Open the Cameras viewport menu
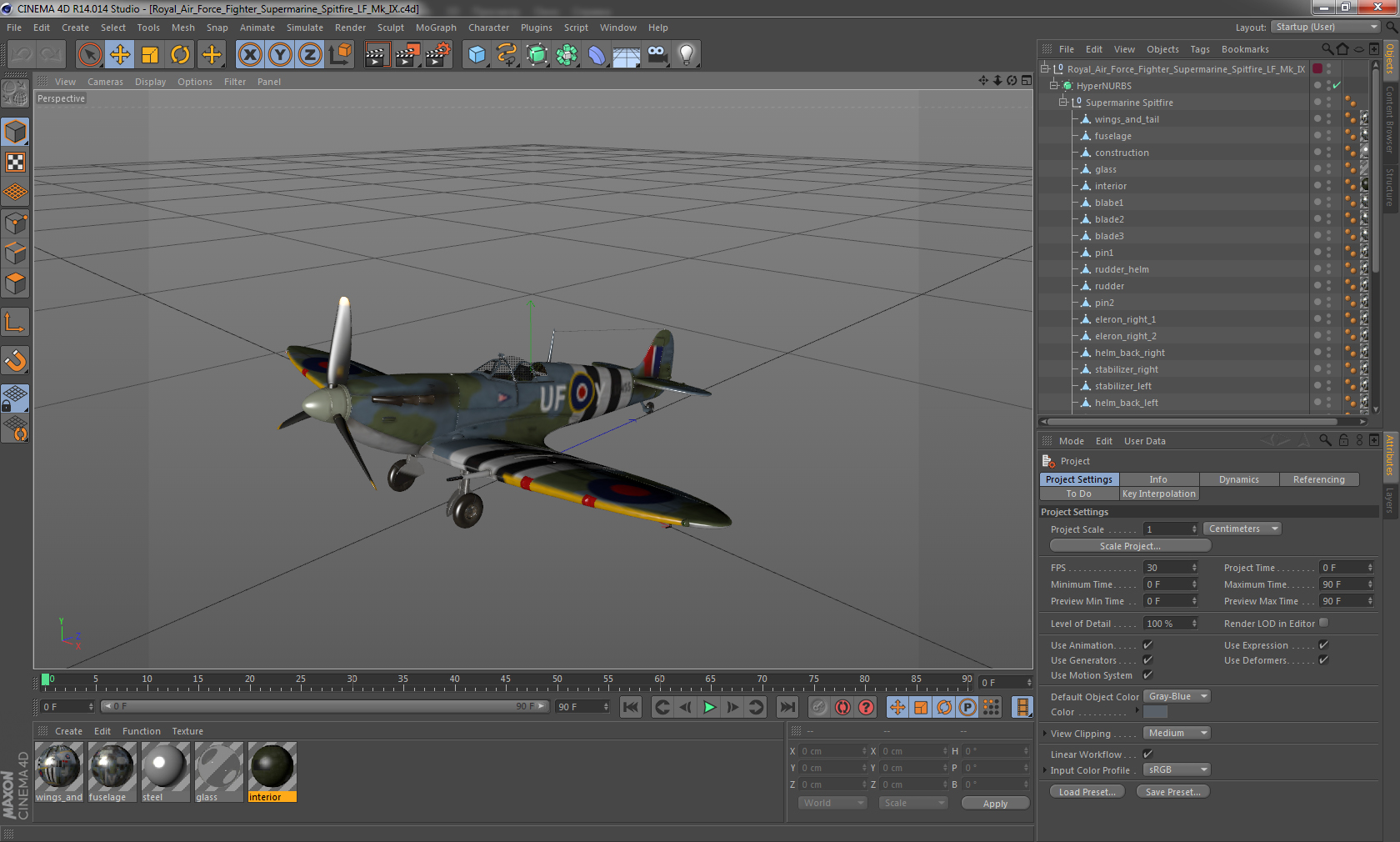Image resolution: width=1400 pixels, height=842 pixels. 105,82
